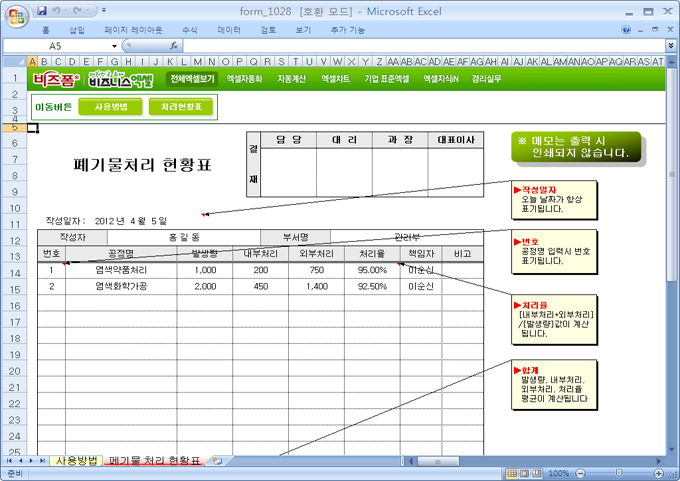Click the insert new worksheet tab icon
Viewport: 680px width, 481px height.
[217, 461]
